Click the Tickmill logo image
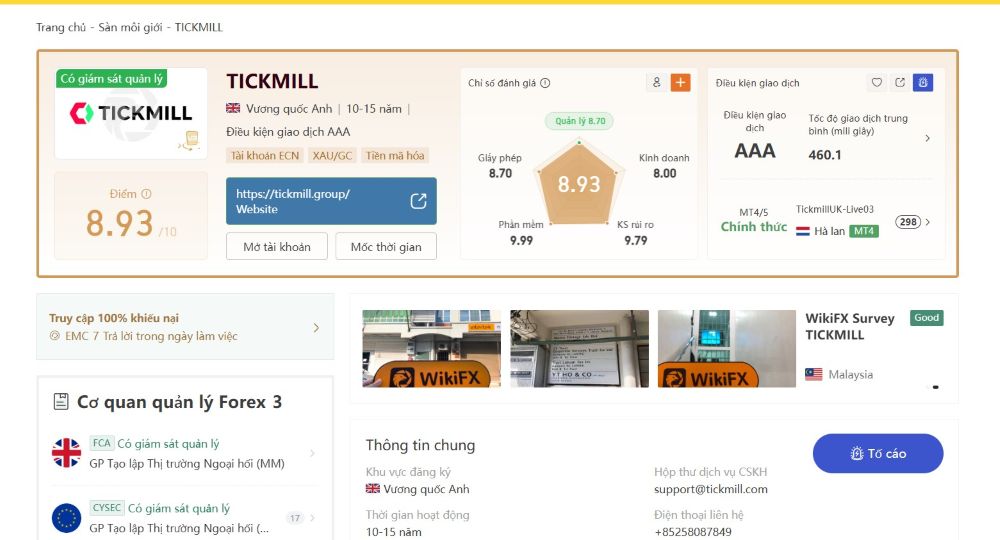This screenshot has height=540, width=1000. [131, 113]
